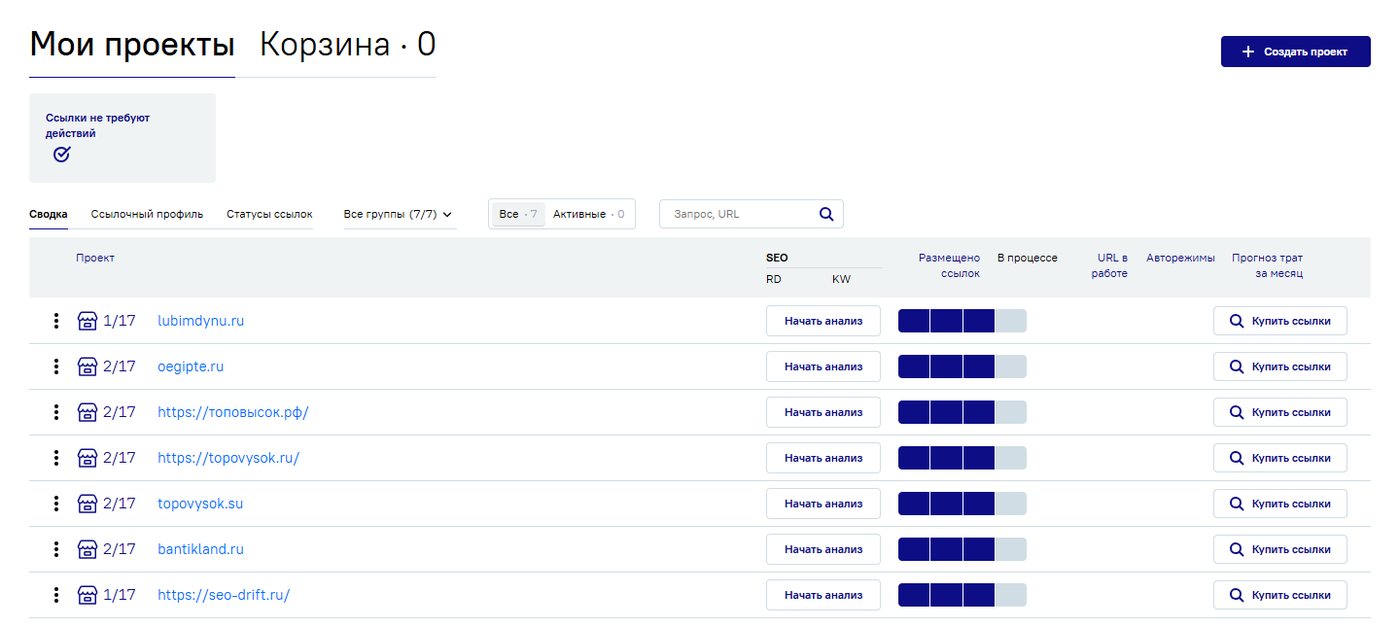Open the 'Статусы ссылок' tab

point(270,214)
